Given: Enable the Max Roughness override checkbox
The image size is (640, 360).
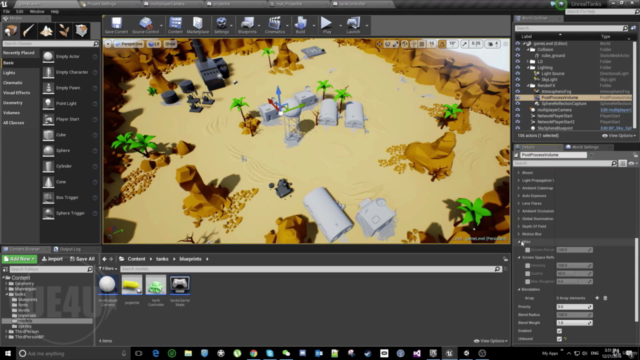Looking at the screenshot, I should tap(527, 282).
